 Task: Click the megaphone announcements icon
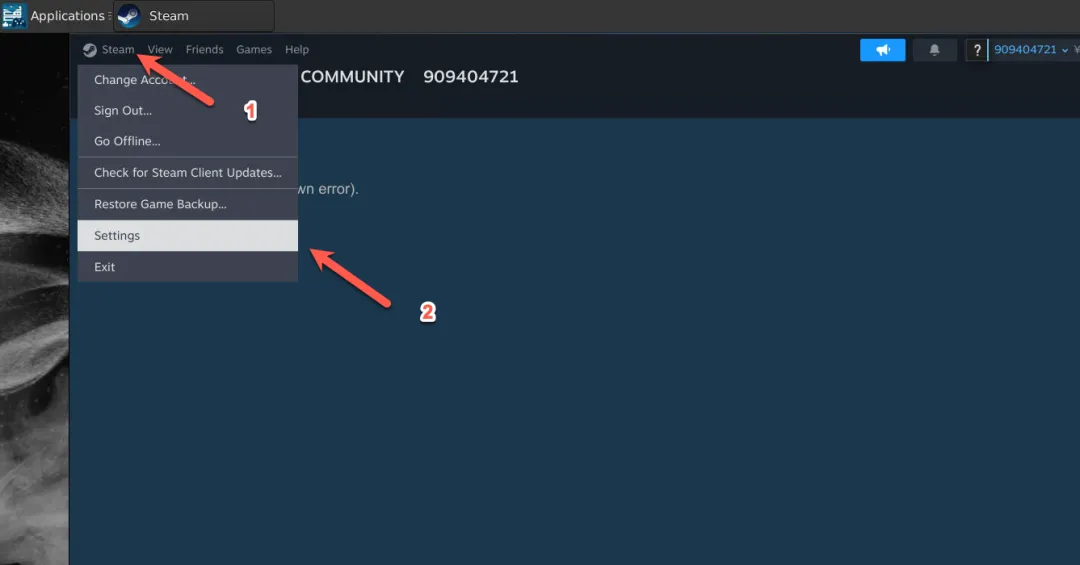[882, 50]
